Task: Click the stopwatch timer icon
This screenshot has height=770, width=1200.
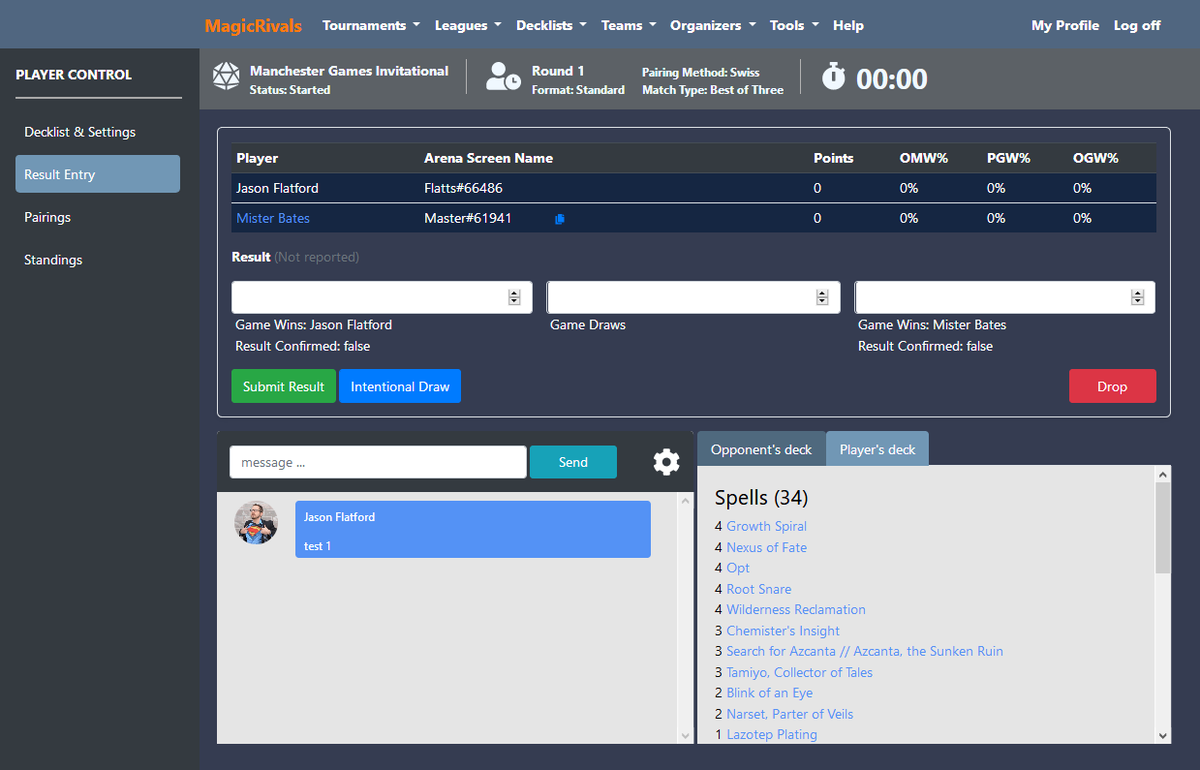Action: (x=834, y=76)
